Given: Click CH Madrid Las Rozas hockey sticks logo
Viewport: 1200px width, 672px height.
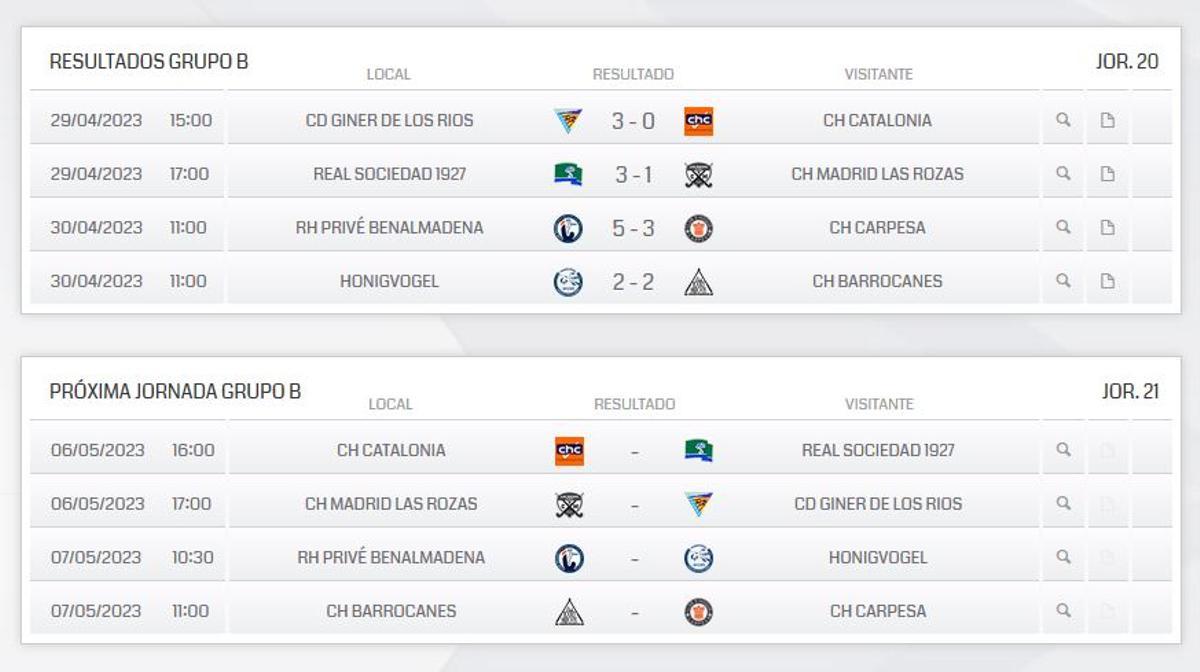Looking at the screenshot, I should [699, 173].
